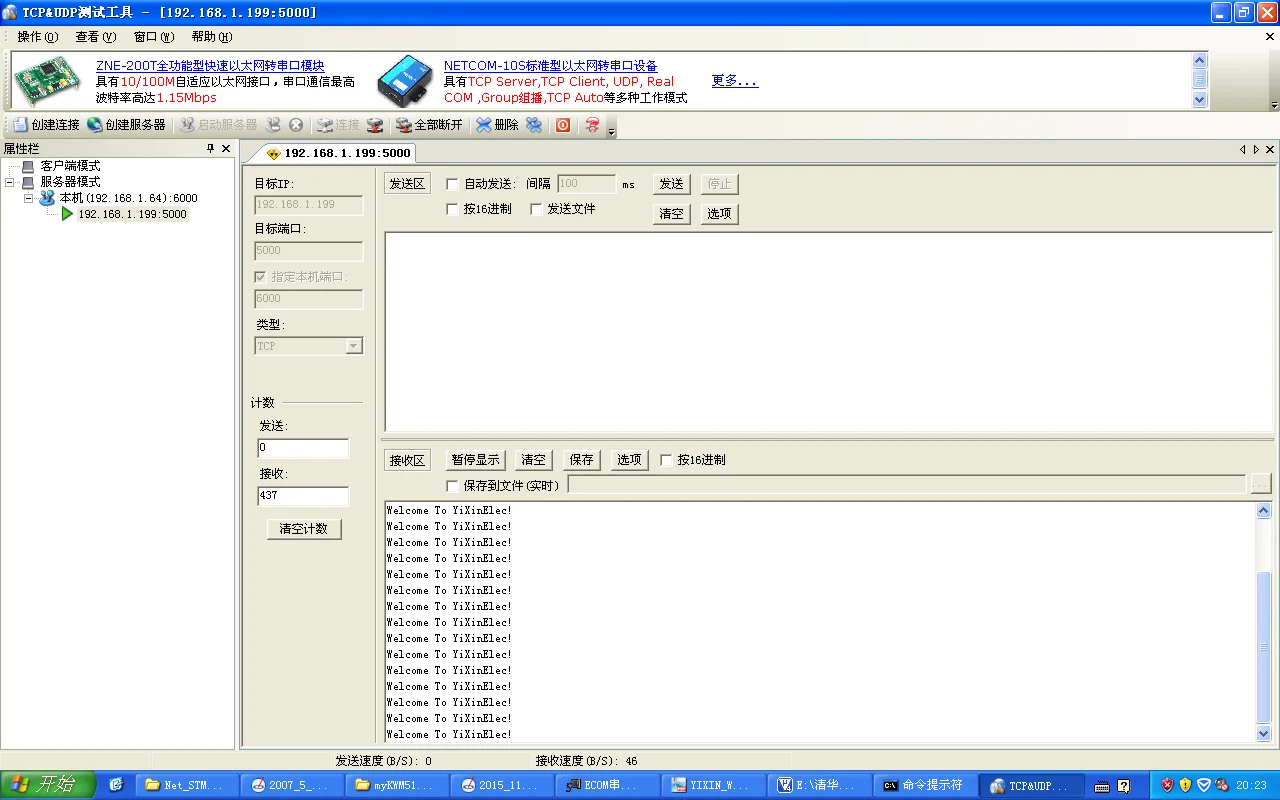The width and height of the screenshot is (1280, 800).
Task: Click the next tab arrow in the tab bar
Action: tap(1256, 149)
